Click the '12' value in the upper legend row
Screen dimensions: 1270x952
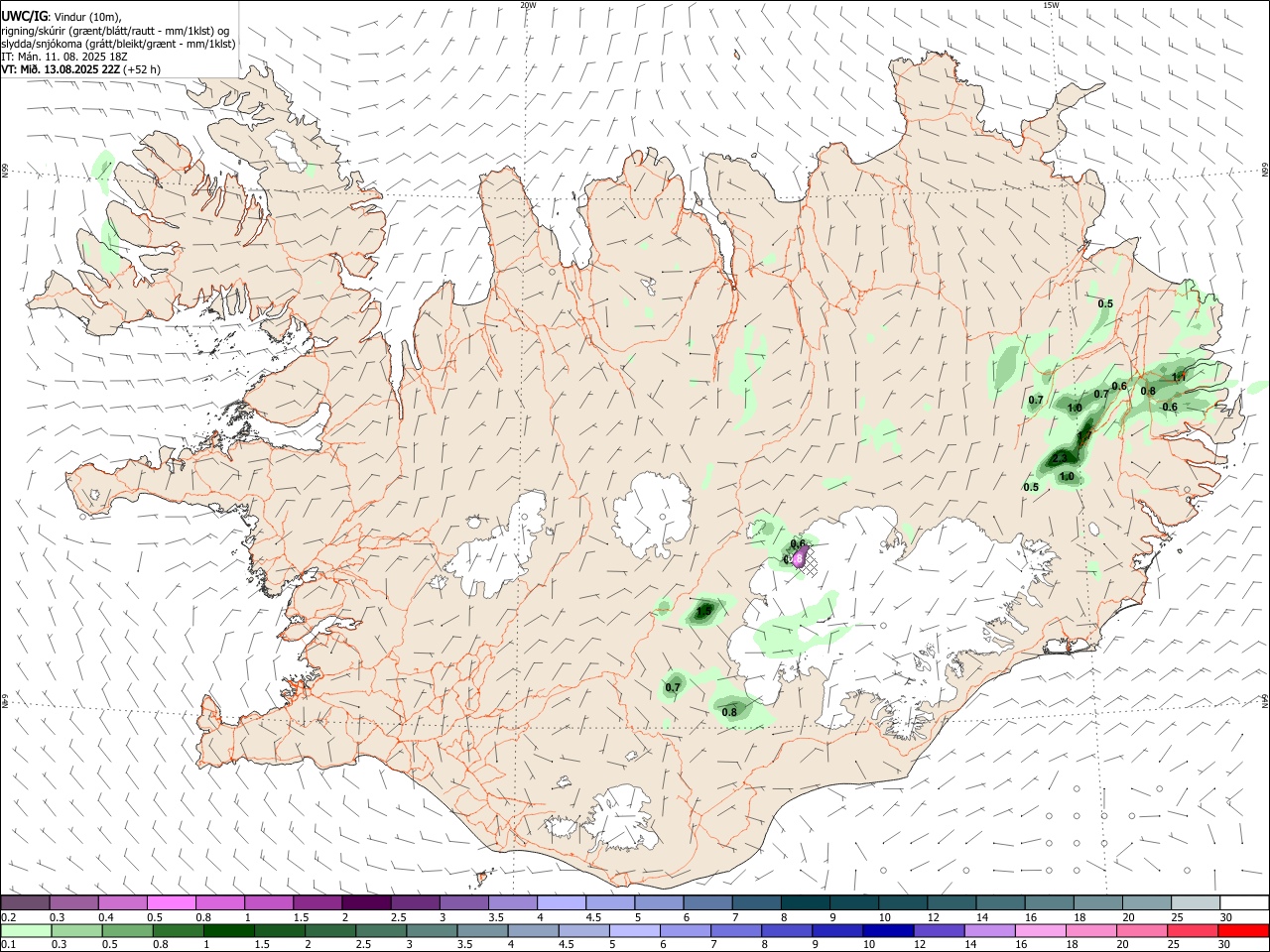click(933, 917)
